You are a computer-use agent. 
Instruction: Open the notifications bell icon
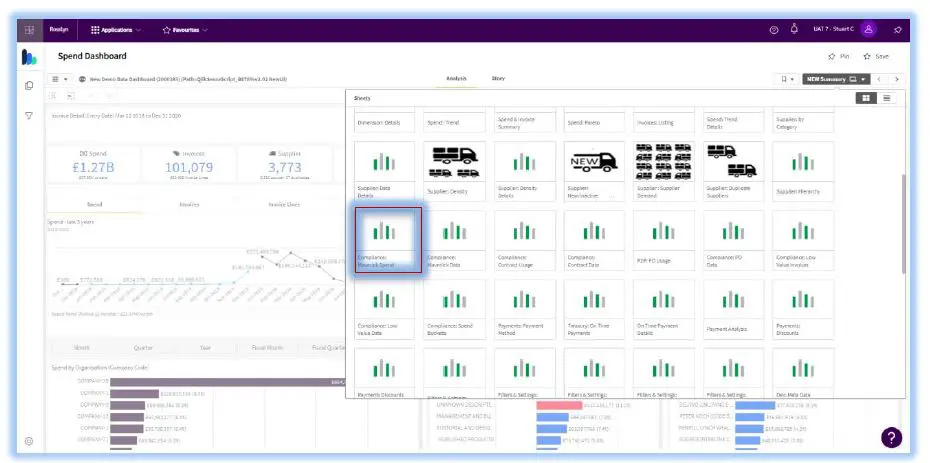[794, 29]
